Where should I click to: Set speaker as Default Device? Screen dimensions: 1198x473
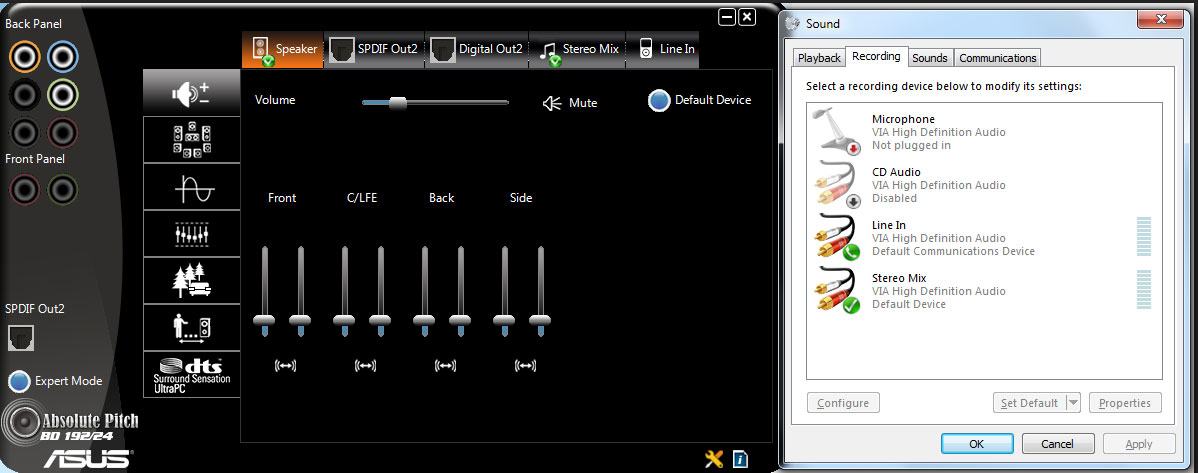click(700, 100)
